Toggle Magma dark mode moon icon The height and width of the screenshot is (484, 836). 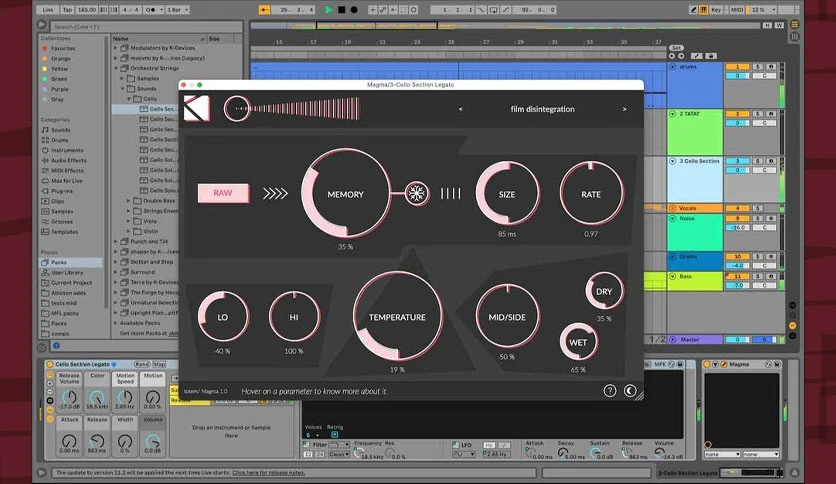coord(630,391)
